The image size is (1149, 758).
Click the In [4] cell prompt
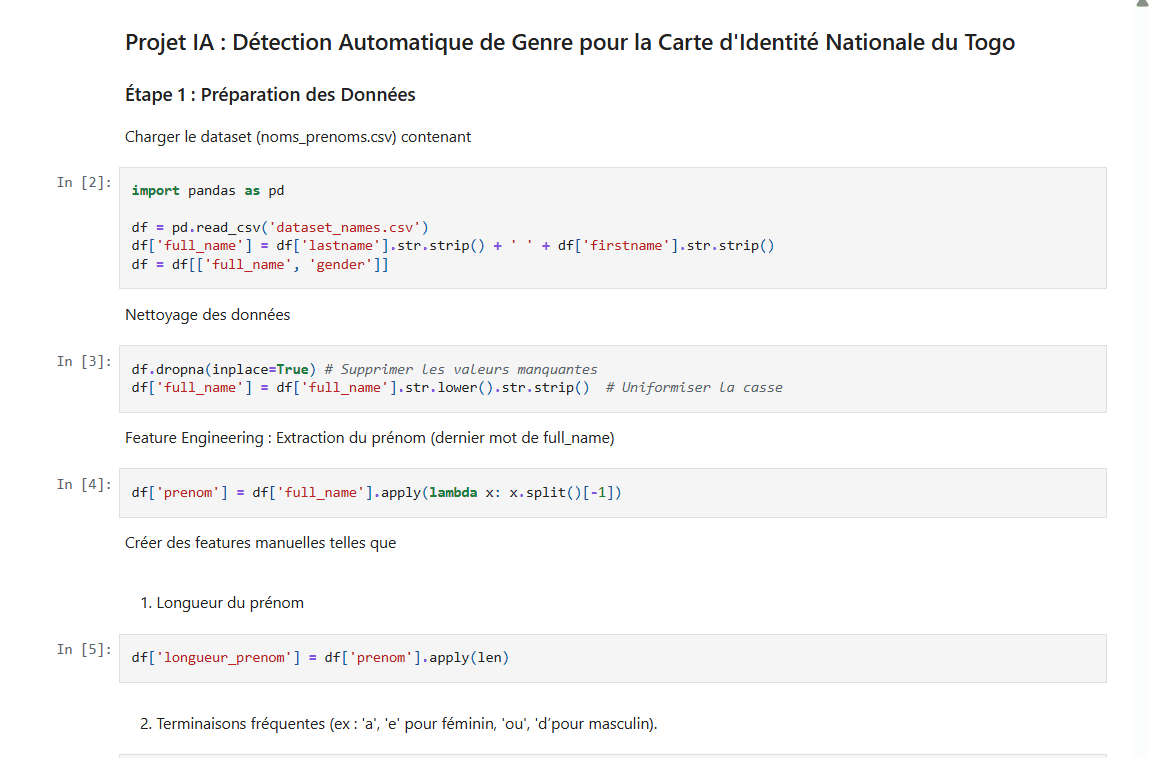tap(84, 485)
